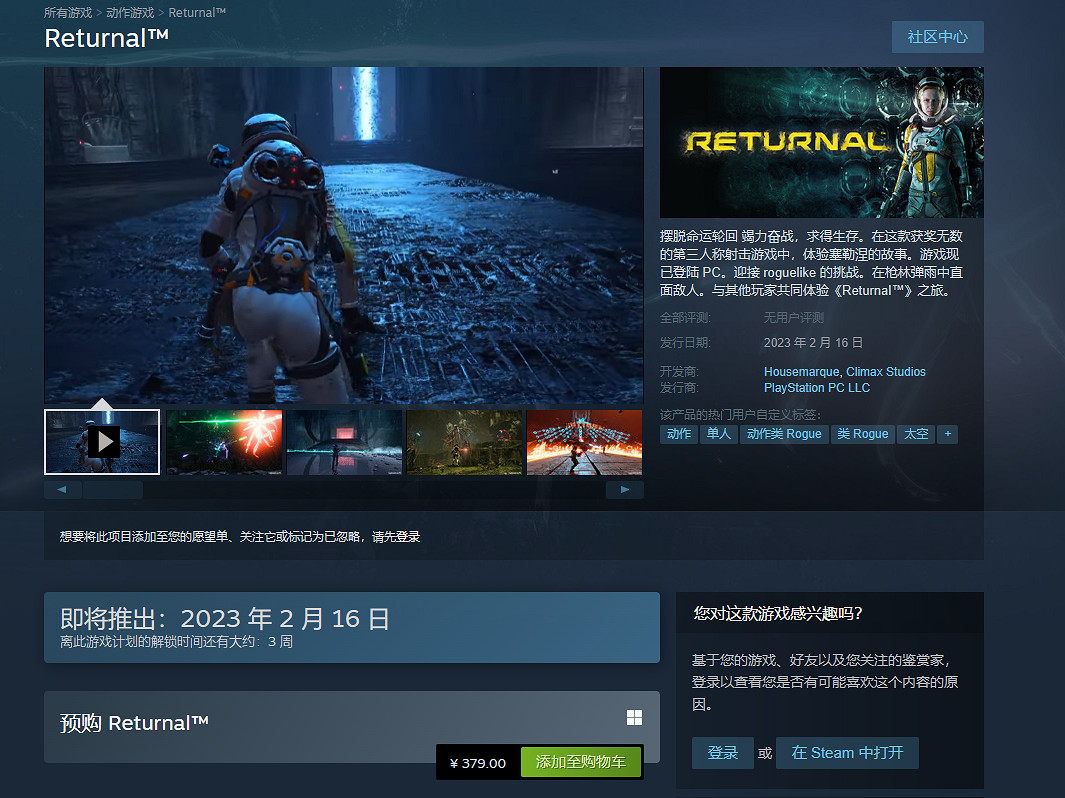The image size is (1065, 798).
Task: Play the trailer video thumbnail
Action: tap(102, 441)
